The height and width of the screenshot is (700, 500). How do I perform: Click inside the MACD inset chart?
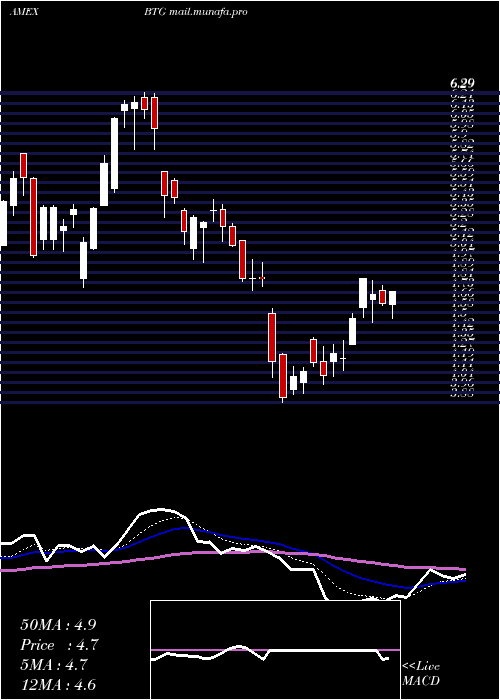pos(275,650)
